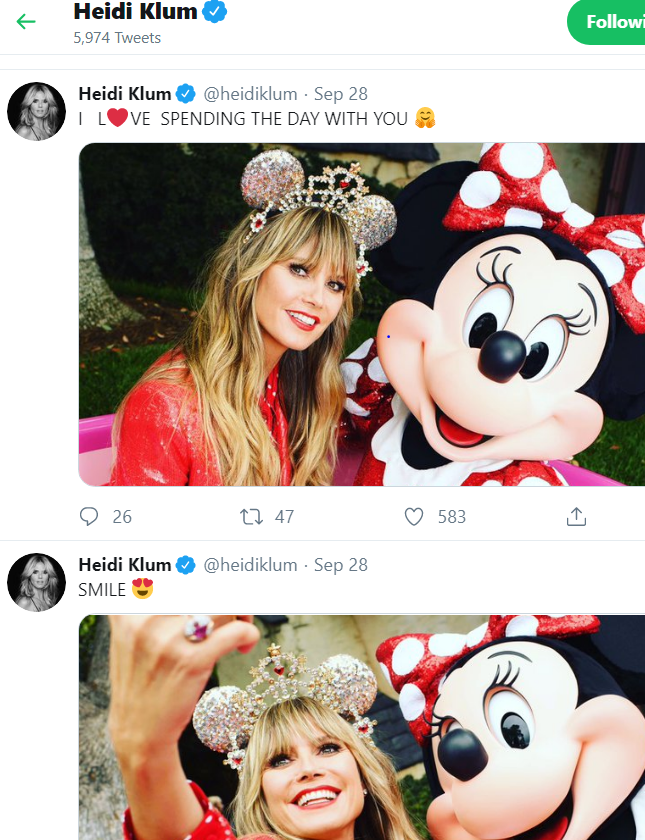Image resolution: width=645 pixels, height=840 pixels.
Task: Go back using the green arrow
Action: (26, 21)
